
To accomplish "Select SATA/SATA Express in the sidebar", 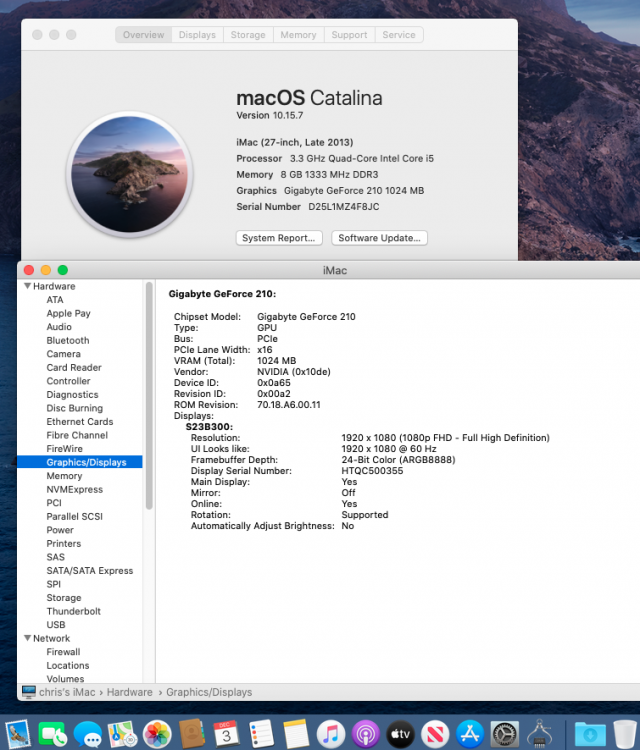I will [x=90, y=571].
